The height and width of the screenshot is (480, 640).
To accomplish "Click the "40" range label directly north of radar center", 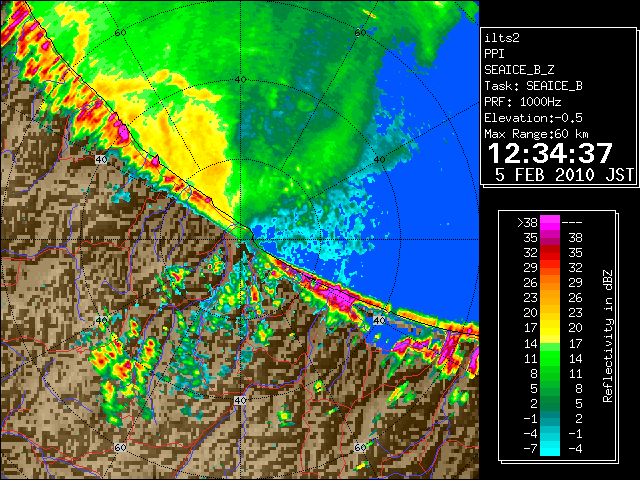I will coord(240,80).
